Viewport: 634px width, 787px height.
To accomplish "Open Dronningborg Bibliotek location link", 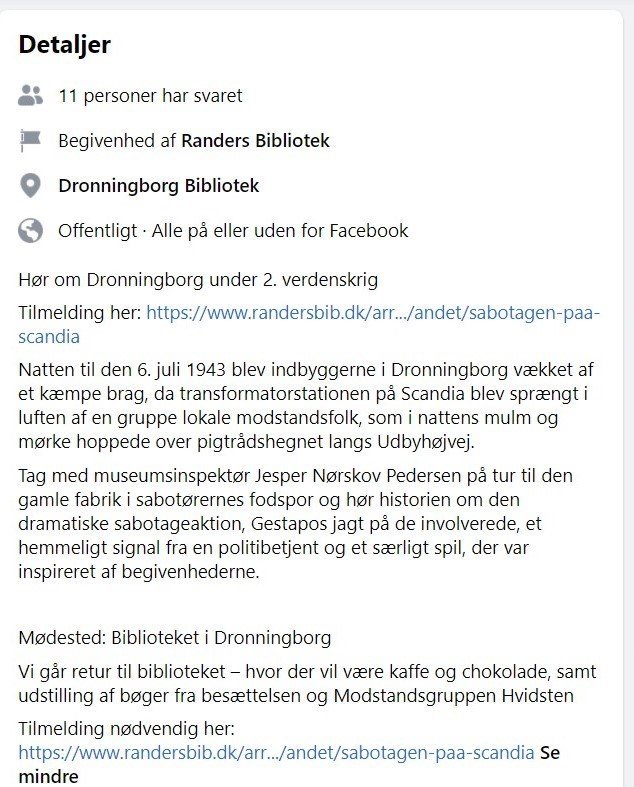I will click(159, 186).
